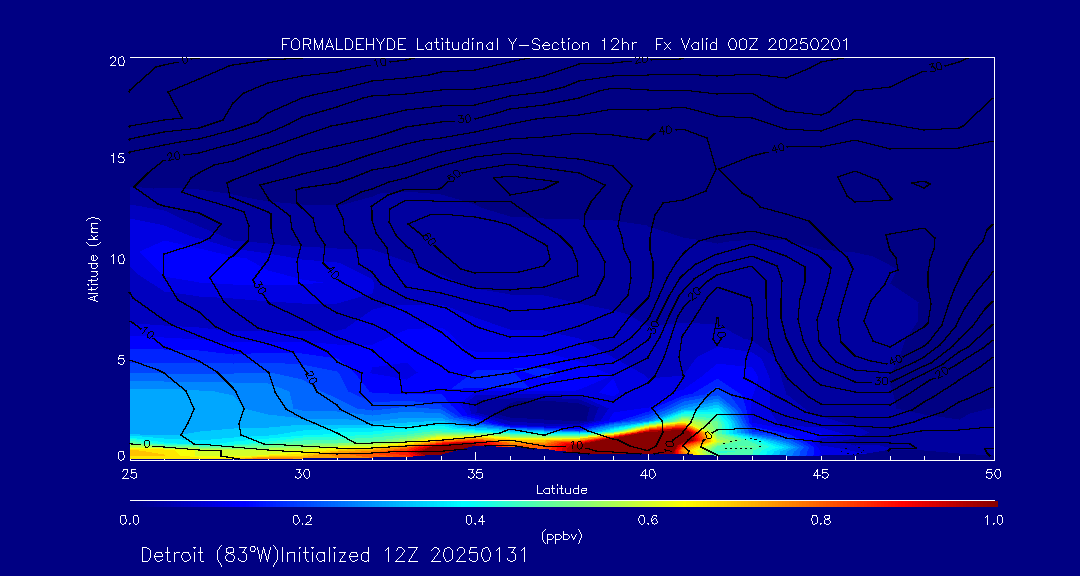The height and width of the screenshot is (576, 1080).
Task: Click the "Altitude (km)" vertical axis label
Action: (x=92, y=258)
